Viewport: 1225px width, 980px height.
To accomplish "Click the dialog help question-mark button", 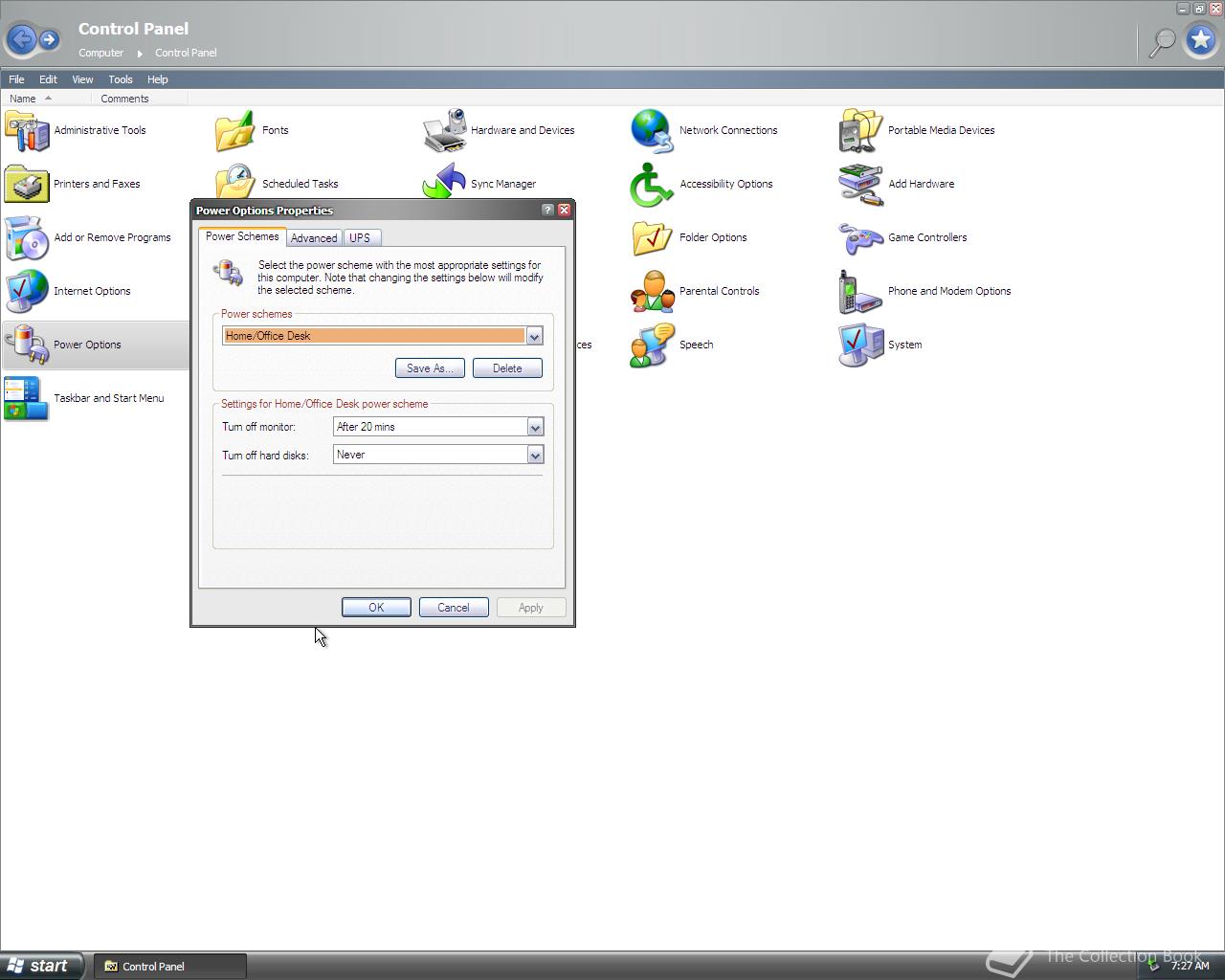I will tap(547, 210).
